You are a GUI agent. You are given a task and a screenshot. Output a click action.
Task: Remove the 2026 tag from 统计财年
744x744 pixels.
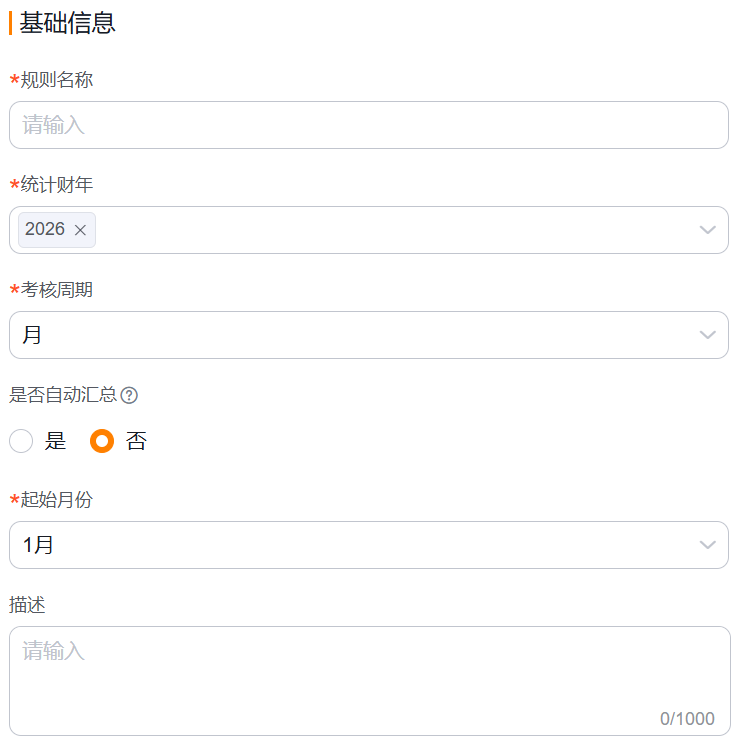[x=81, y=230]
